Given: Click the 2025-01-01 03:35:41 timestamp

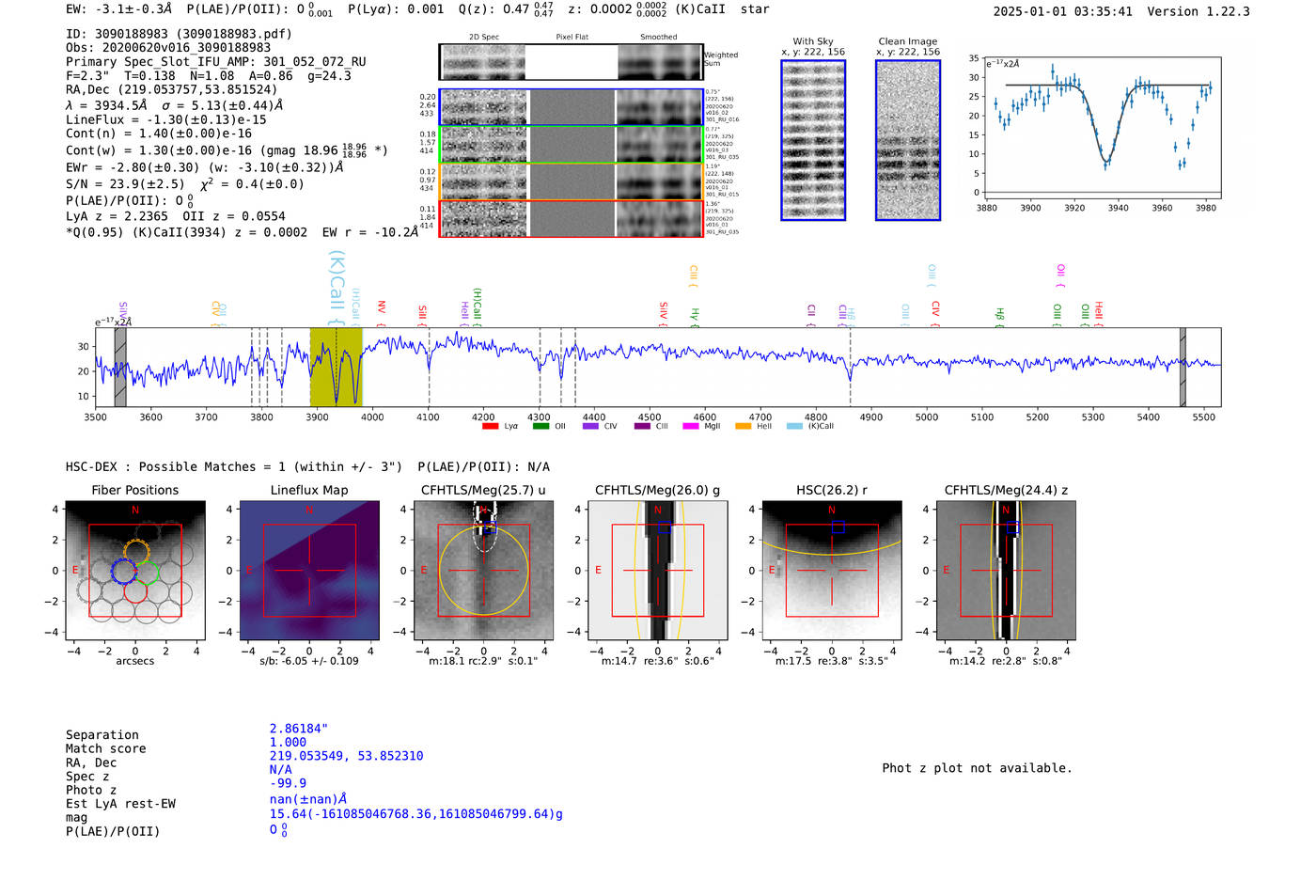Looking at the screenshot, I should [1063, 11].
